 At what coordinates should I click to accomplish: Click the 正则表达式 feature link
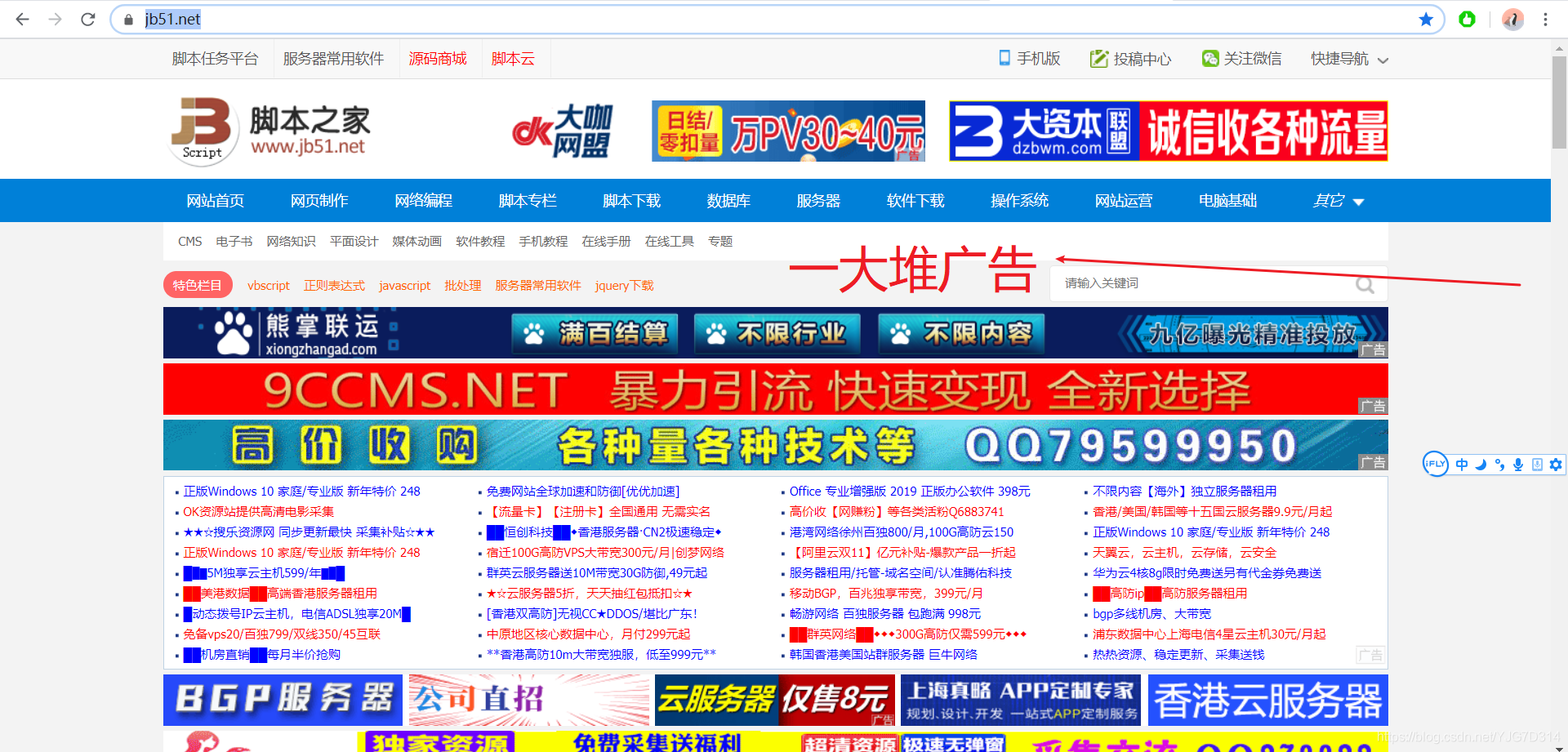pos(334,286)
